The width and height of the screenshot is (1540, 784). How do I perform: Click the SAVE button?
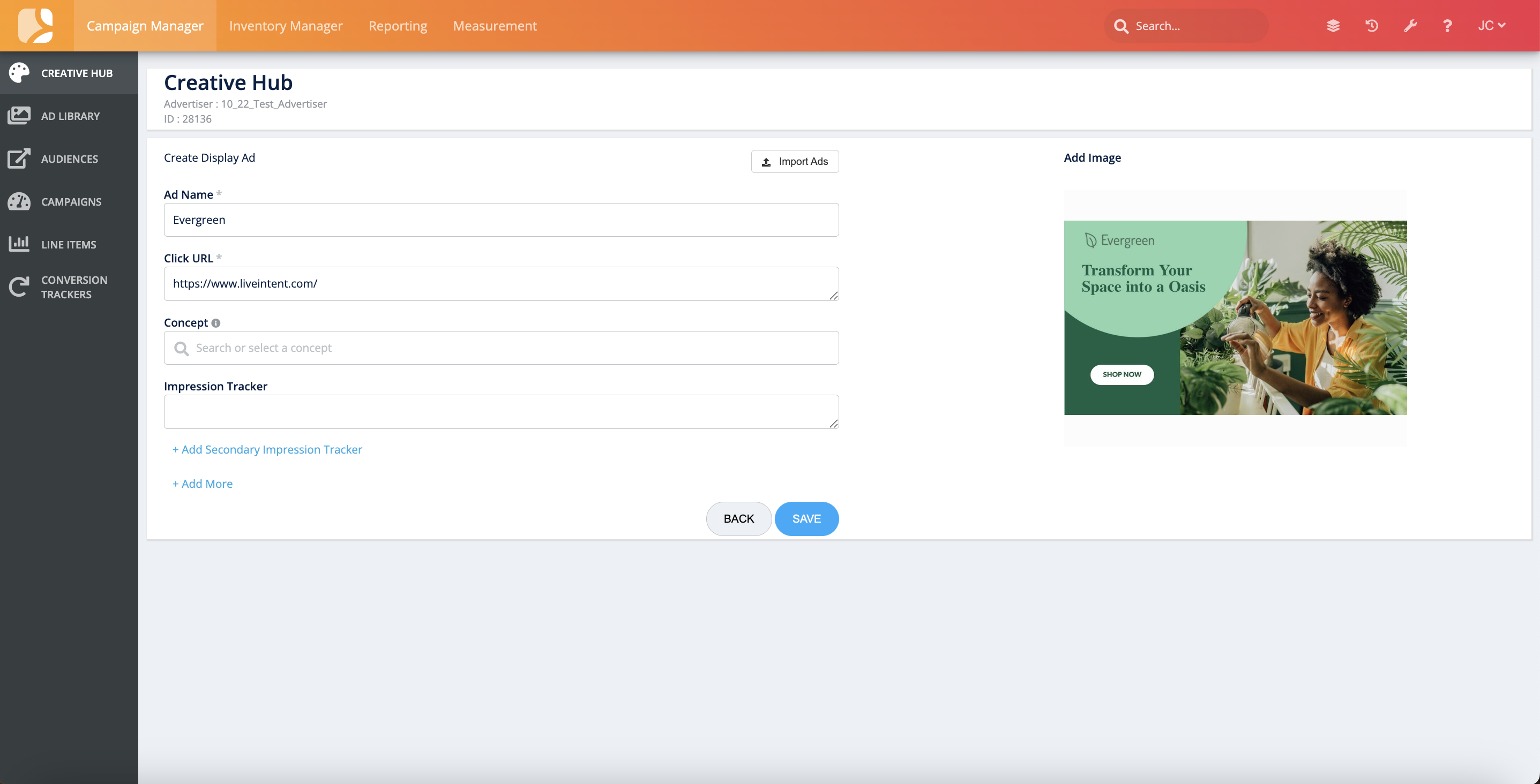[x=806, y=519]
